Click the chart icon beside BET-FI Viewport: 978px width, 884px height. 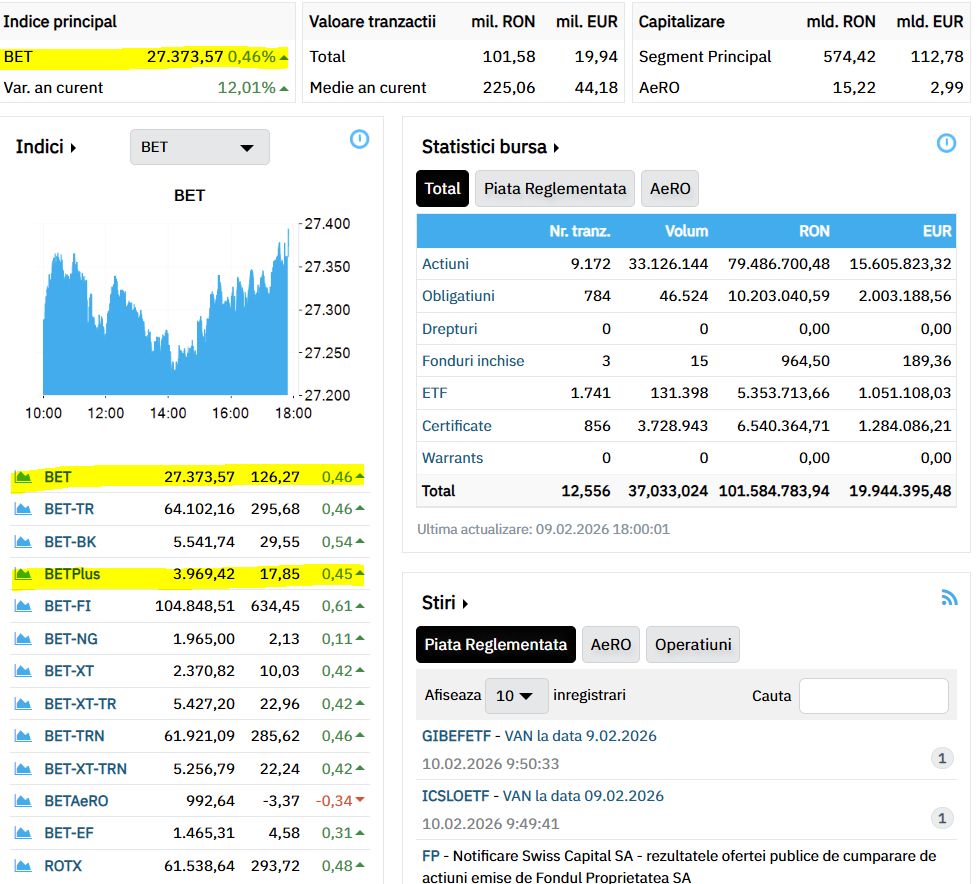tap(23, 606)
